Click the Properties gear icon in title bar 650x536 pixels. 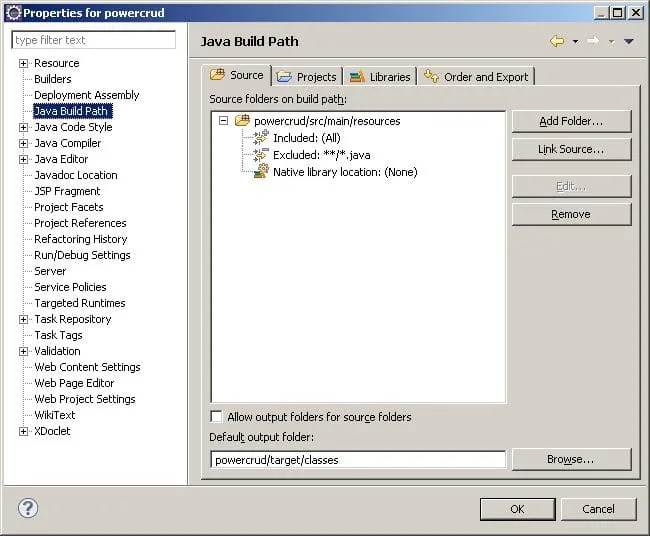[13, 13]
